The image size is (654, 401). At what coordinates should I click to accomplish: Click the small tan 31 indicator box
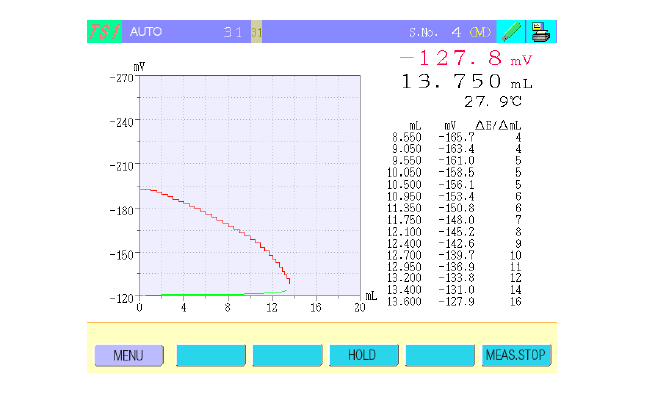(256, 32)
